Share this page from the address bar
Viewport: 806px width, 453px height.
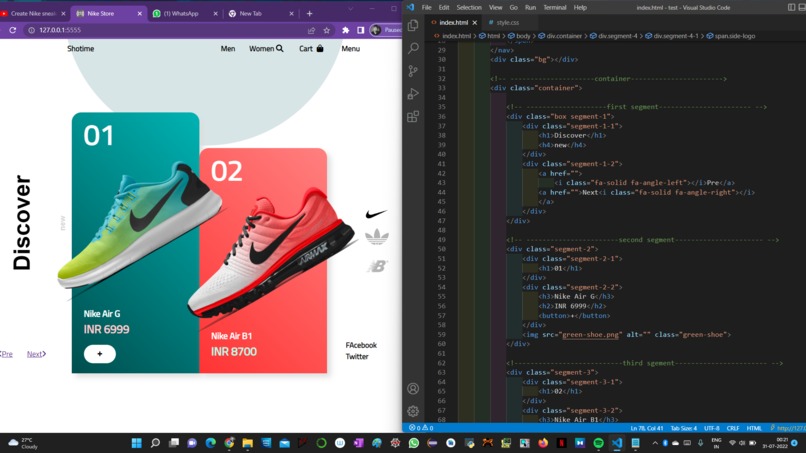(x=311, y=30)
